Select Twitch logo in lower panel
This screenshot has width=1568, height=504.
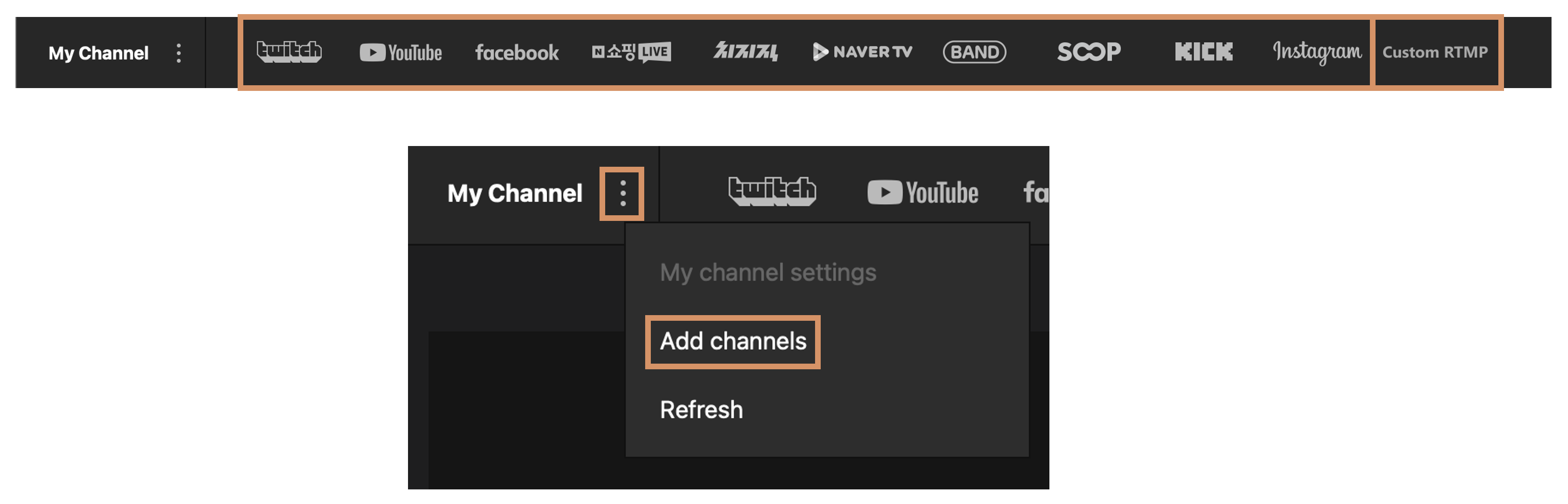pos(772,191)
